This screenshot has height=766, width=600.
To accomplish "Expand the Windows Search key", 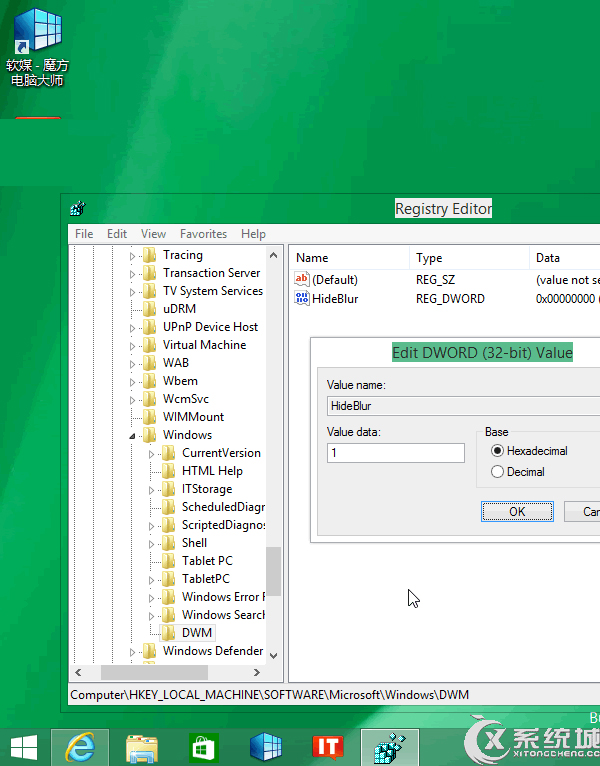I will pos(151,616).
